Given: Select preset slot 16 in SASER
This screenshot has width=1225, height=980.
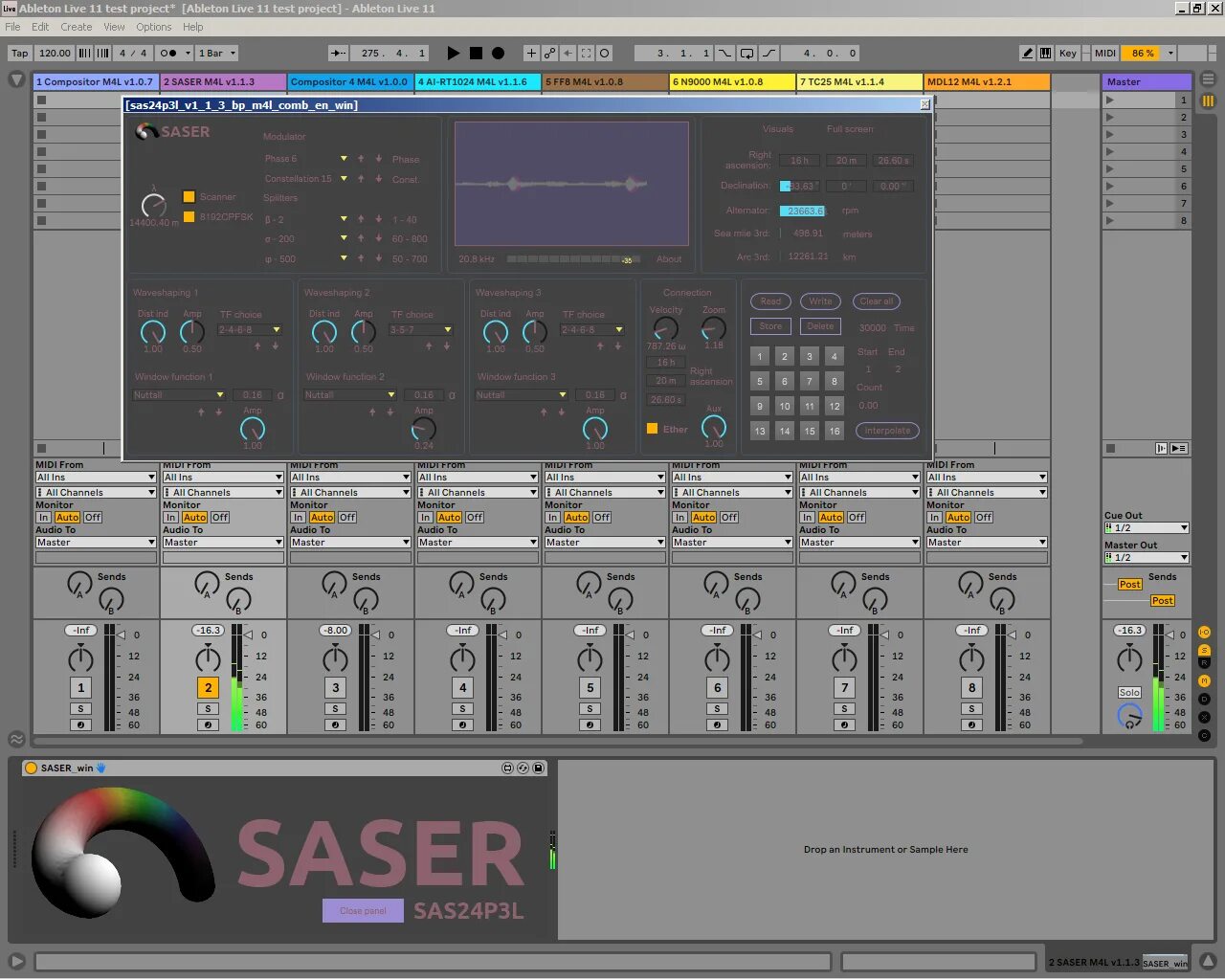Looking at the screenshot, I should click(835, 431).
